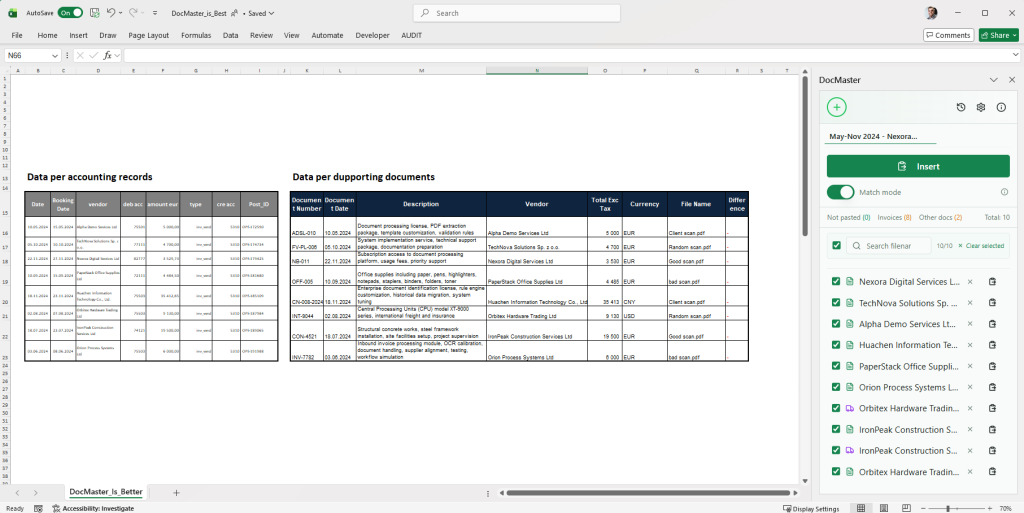Click the Comments button

click(948, 35)
